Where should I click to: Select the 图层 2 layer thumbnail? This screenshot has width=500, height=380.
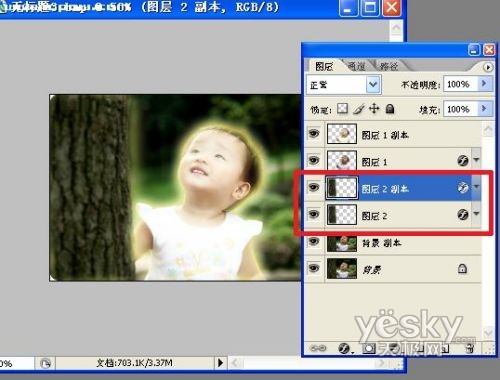pos(342,215)
